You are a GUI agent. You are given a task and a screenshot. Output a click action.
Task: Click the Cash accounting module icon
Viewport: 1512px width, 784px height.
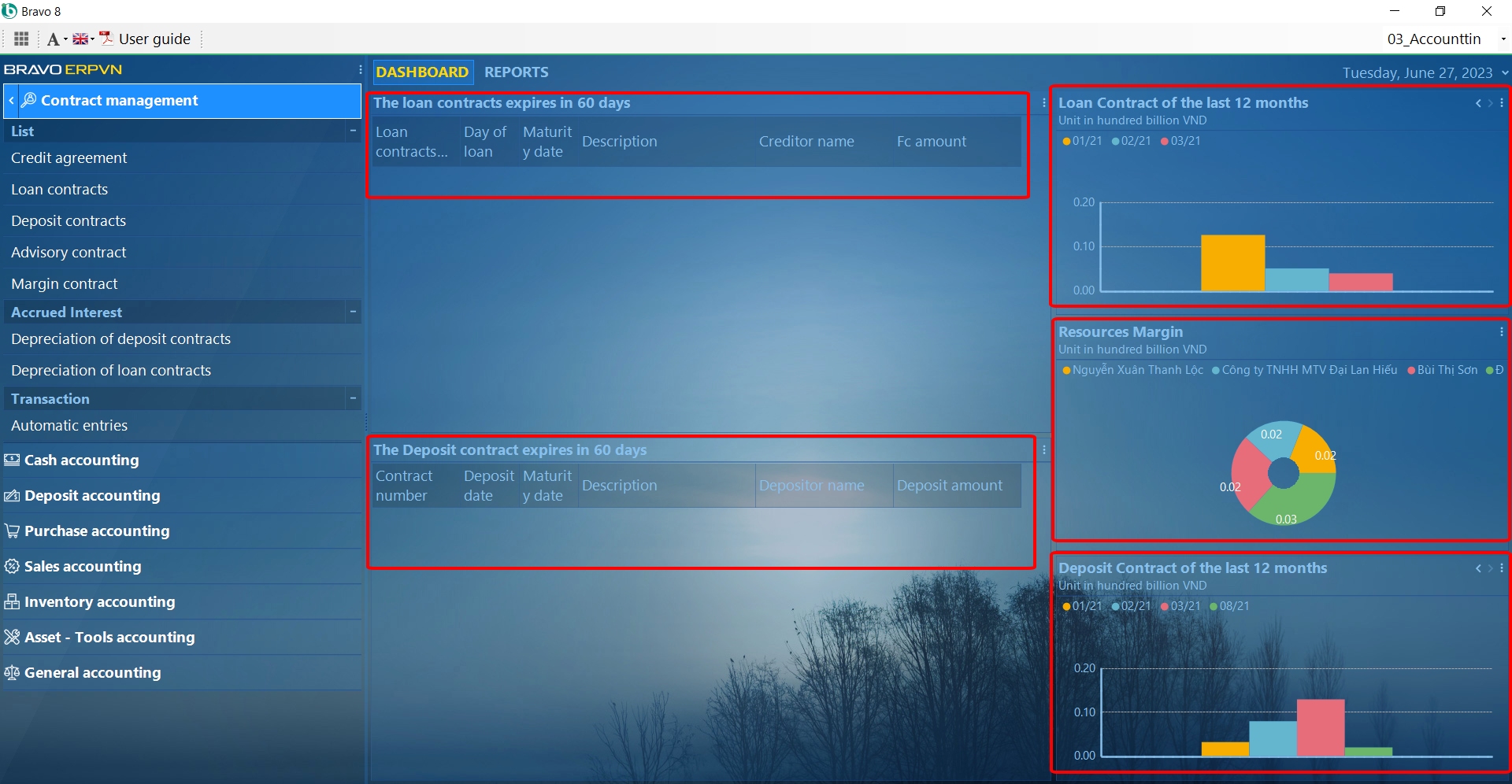pos(12,460)
